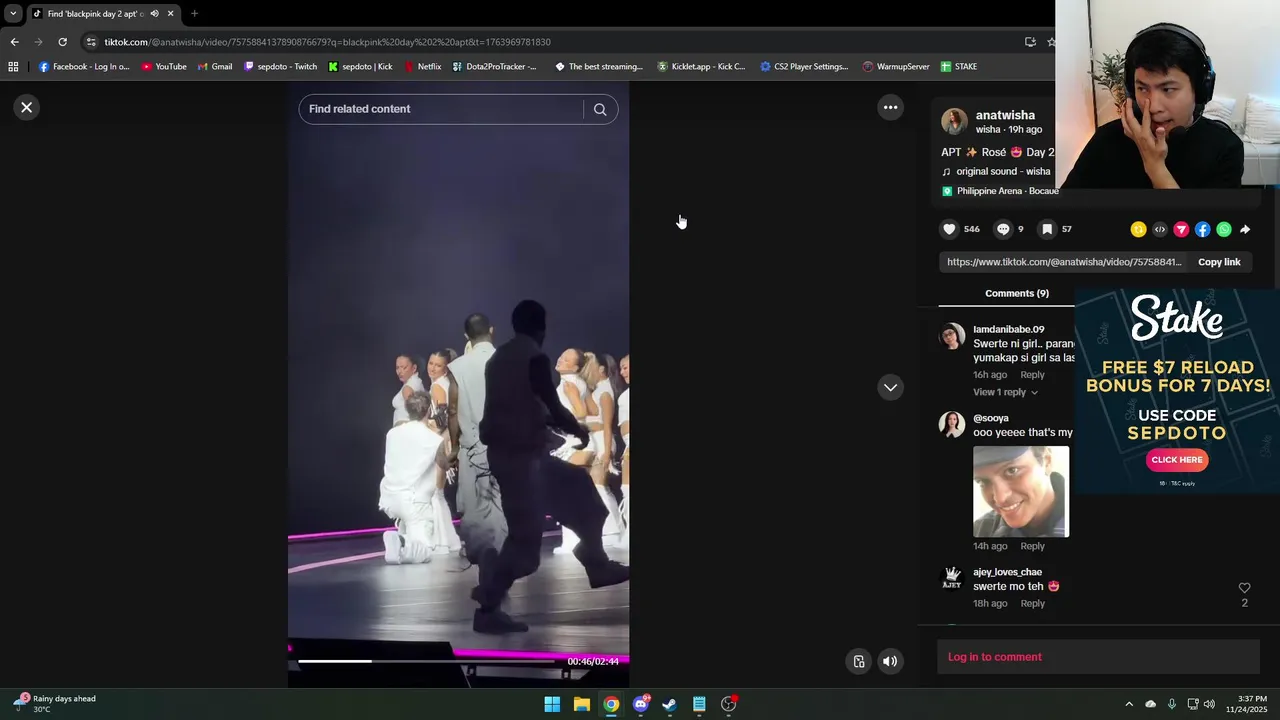Click the embed code icon

point(1160,229)
